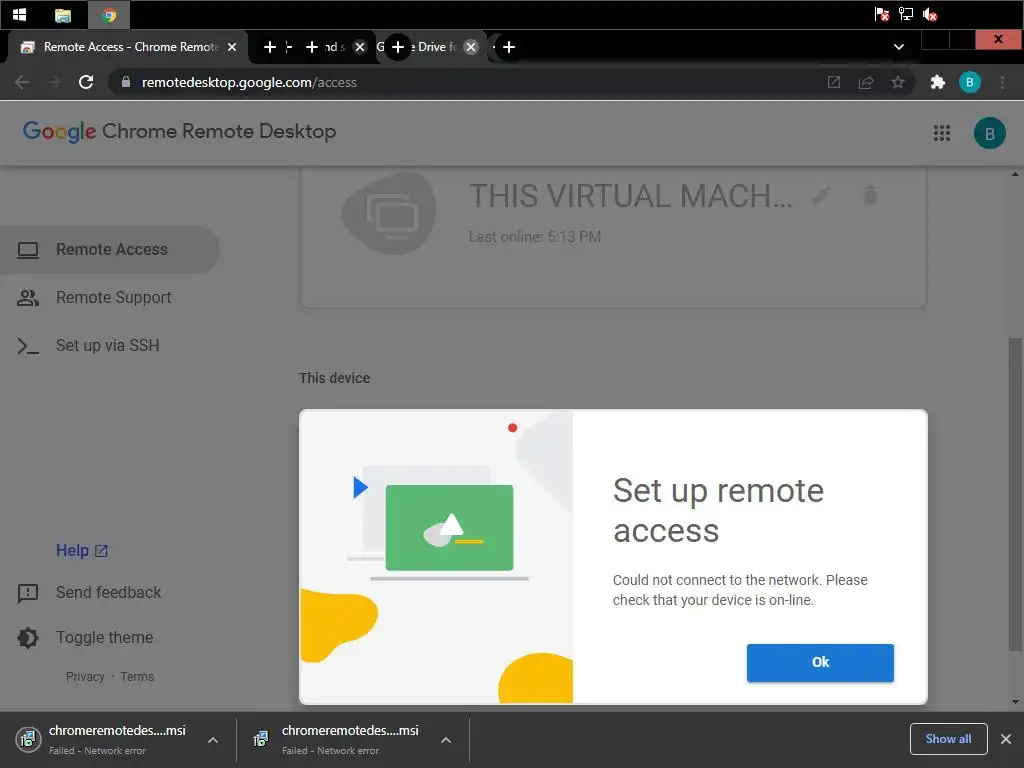Image resolution: width=1024 pixels, height=768 pixels.
Task: Open the Extensions puzzle menu
Action: tap(938, 82)
